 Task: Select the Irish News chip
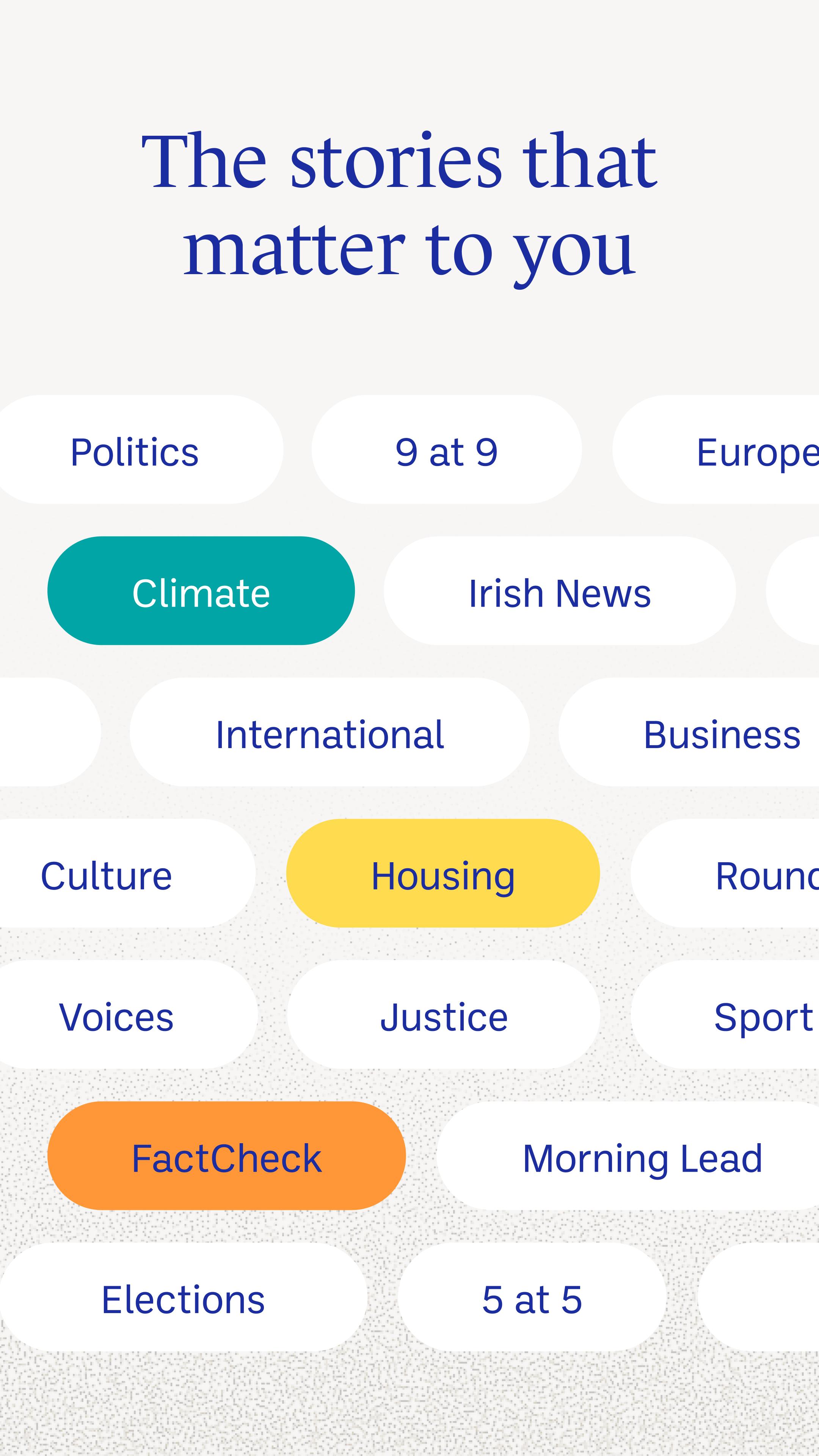pyautogui.click(x=560, y=591)
